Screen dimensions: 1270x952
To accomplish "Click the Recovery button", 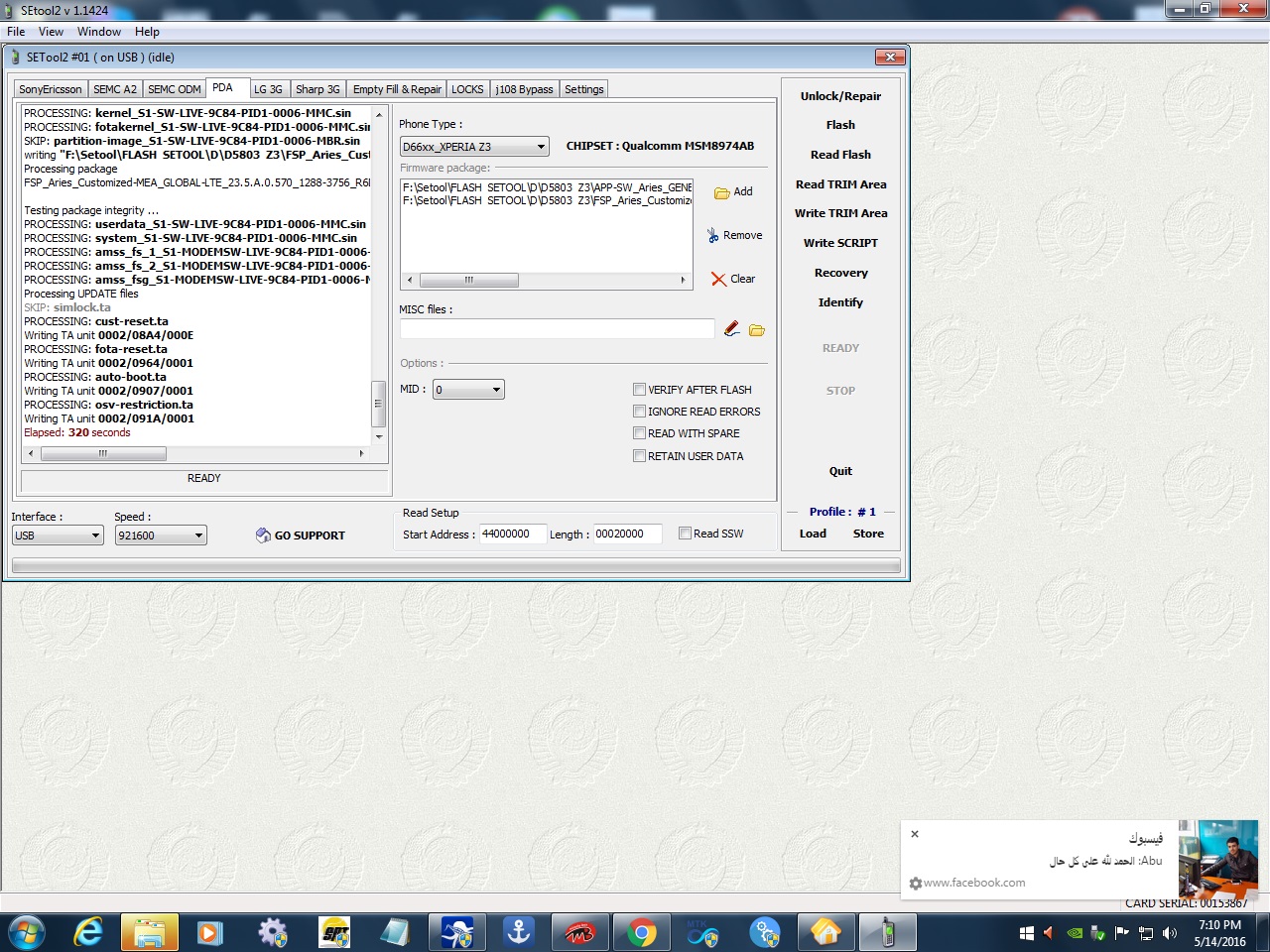I will point(840,273).
